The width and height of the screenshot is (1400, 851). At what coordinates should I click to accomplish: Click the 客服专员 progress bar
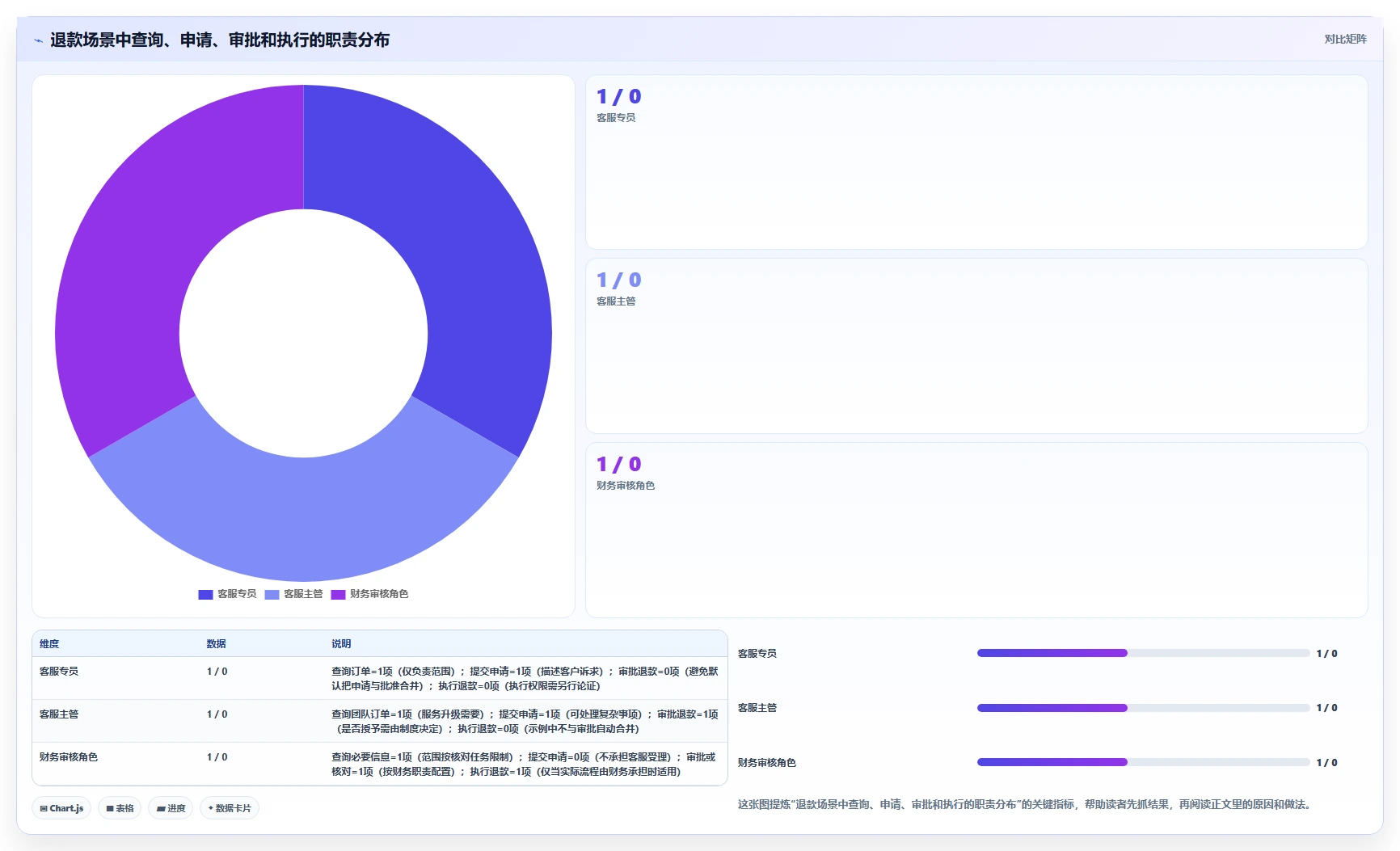(x=1143, y=653)
